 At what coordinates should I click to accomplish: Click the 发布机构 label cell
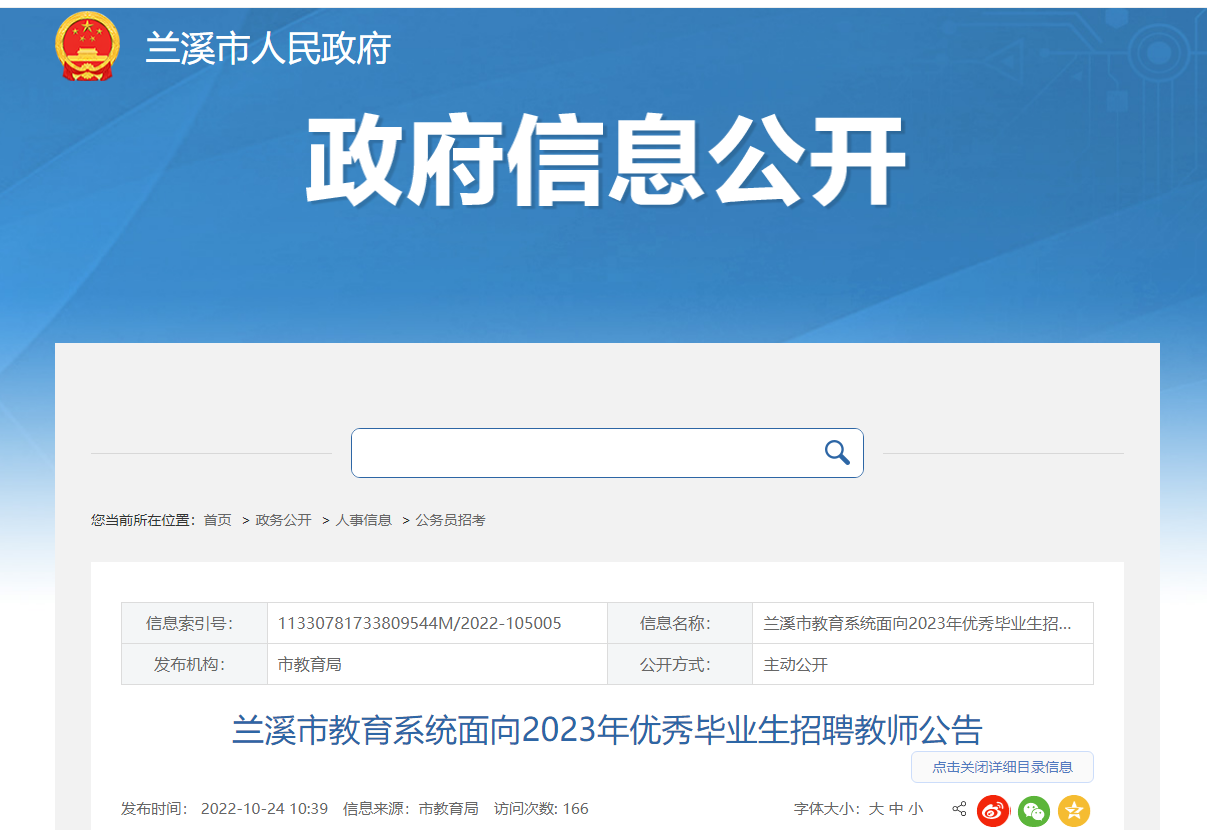pyautogui.click(x=194, y=664)
